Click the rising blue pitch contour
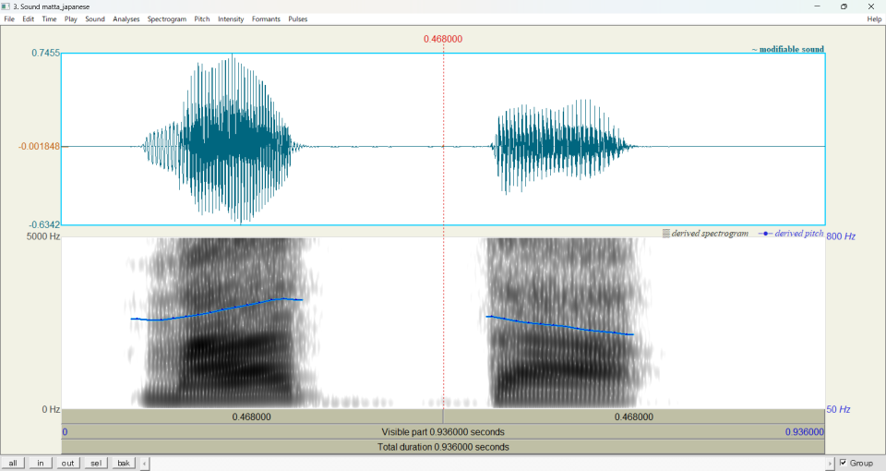Viewport: 886px width, 471px height. coord(218,310)
